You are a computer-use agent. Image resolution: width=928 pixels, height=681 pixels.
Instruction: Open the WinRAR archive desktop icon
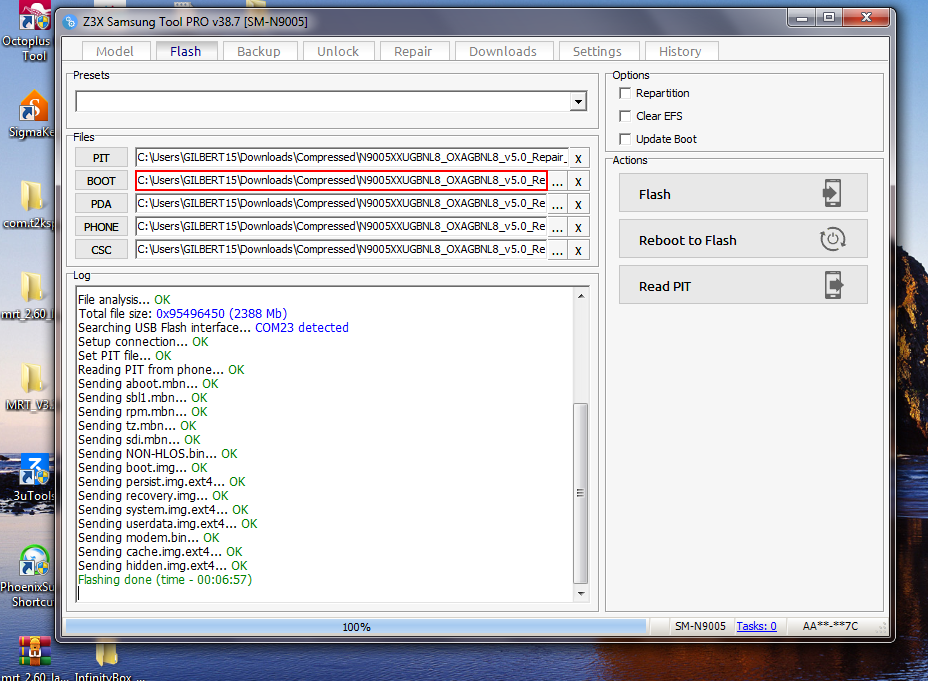point(34,657)
